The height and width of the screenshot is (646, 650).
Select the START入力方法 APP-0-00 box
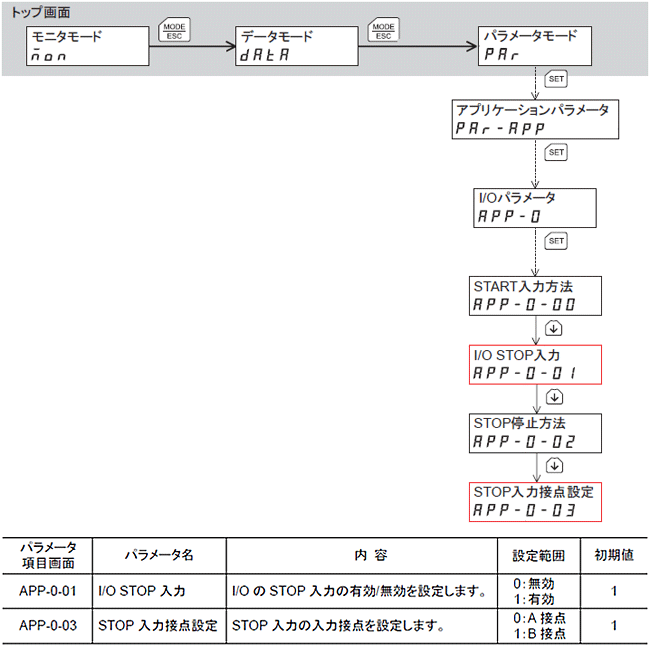click(x=535, y=296)
